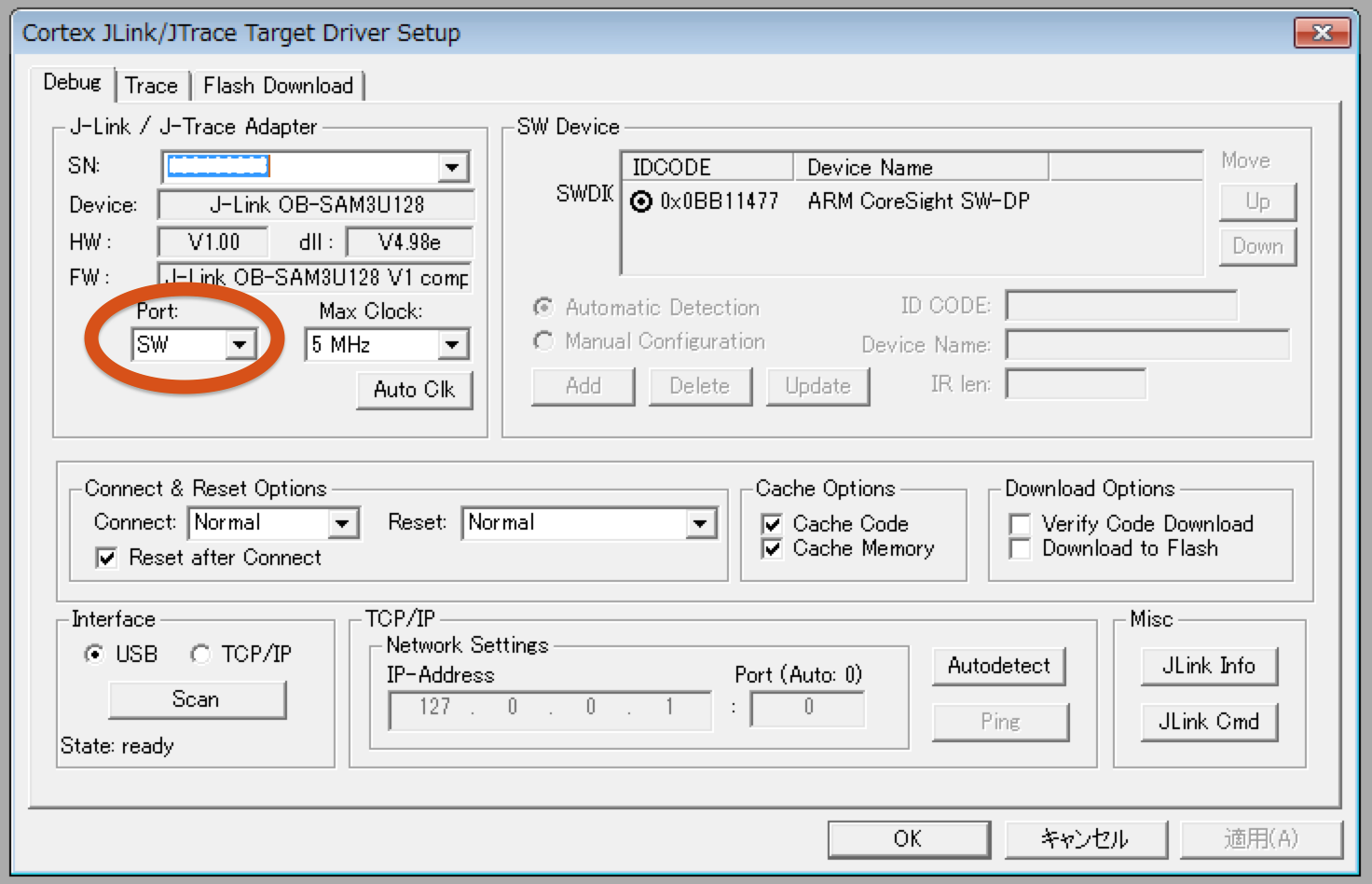Enable Verify Code Download
The height and width of the screenshot is (884, 1372).
(x=1021, y=524)
